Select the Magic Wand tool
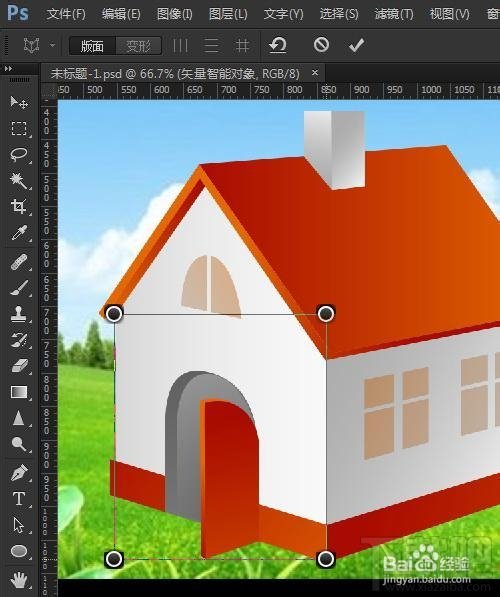 [19, 180]
